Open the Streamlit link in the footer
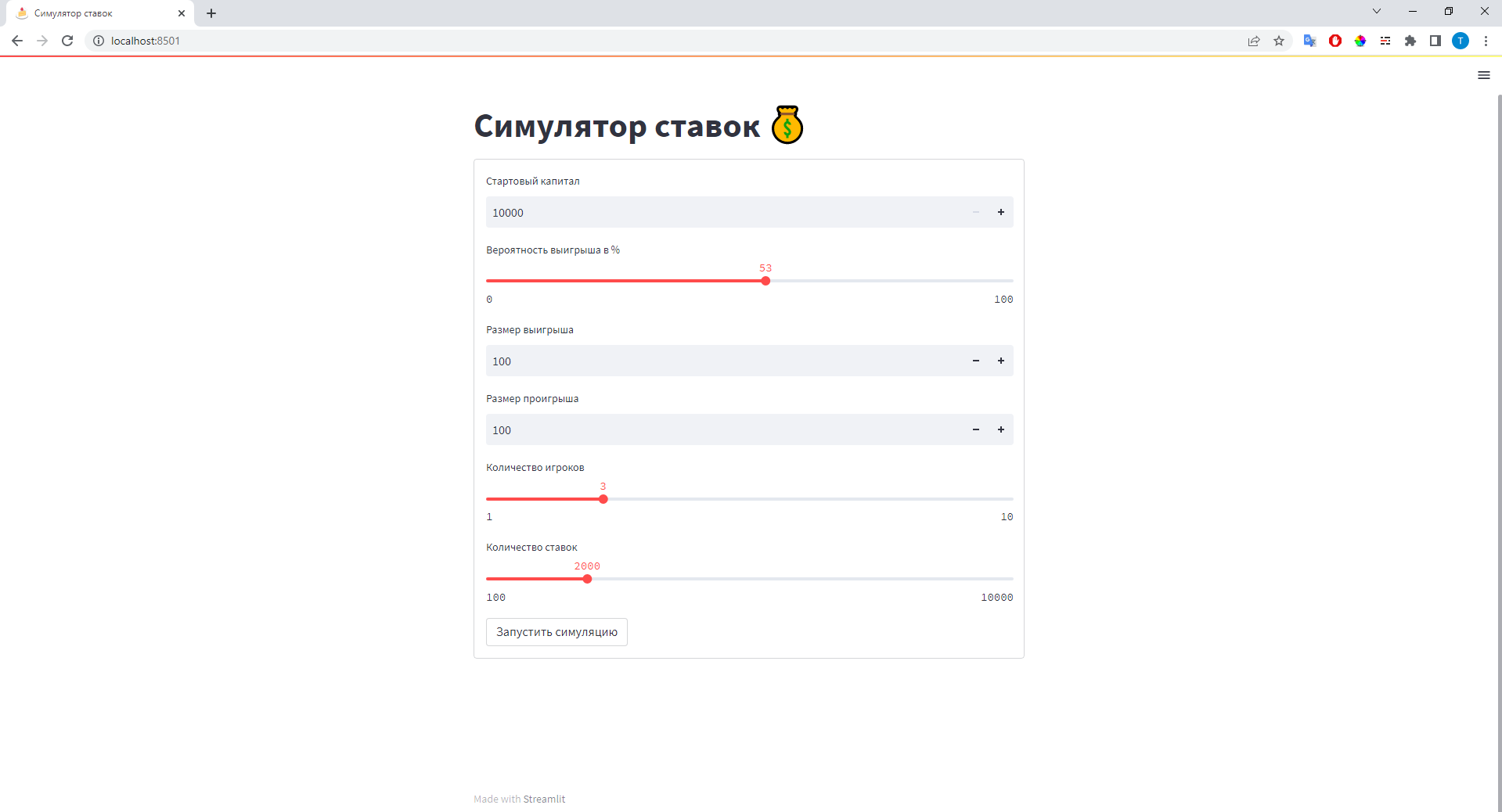 544,799
